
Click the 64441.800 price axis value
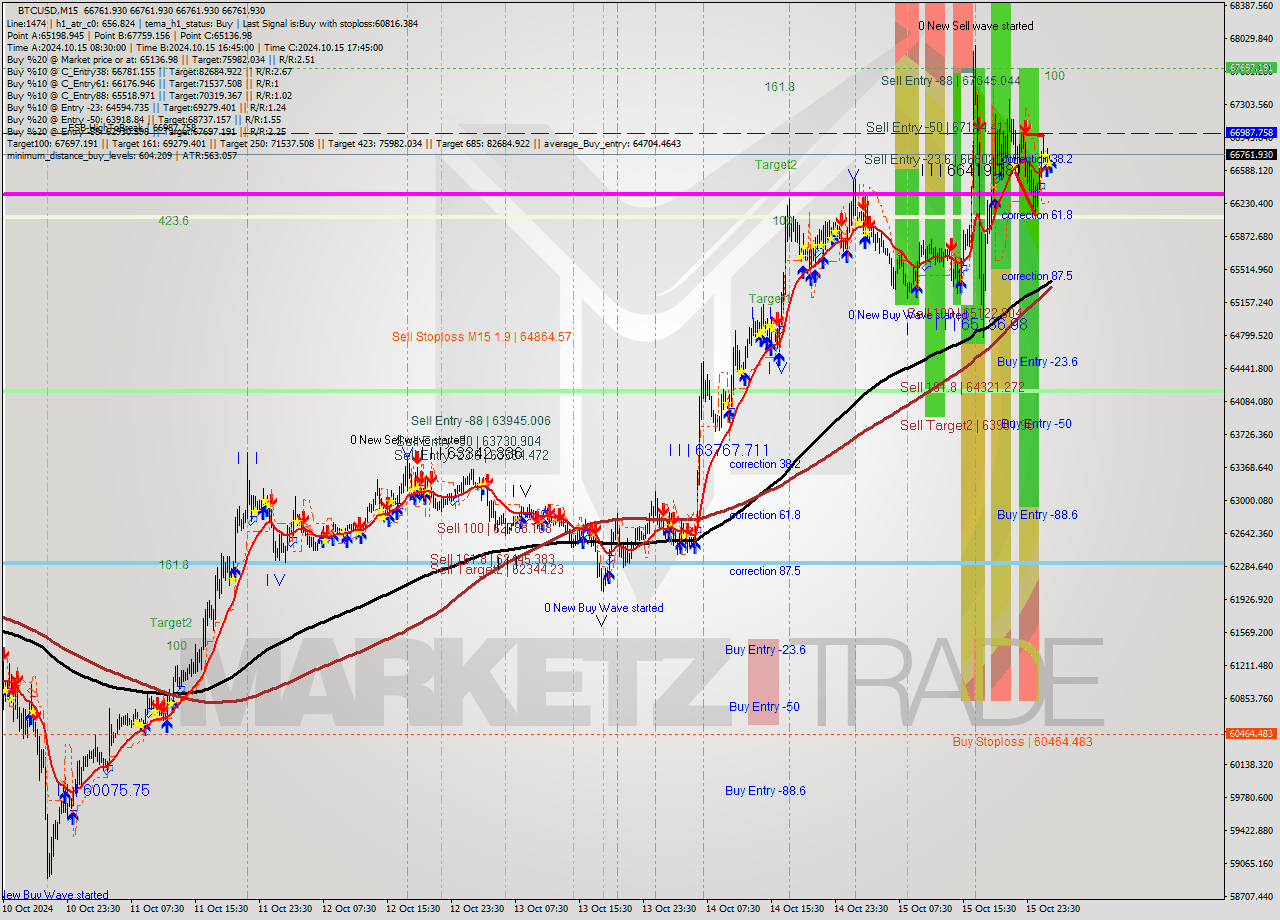coord(1250,369)
